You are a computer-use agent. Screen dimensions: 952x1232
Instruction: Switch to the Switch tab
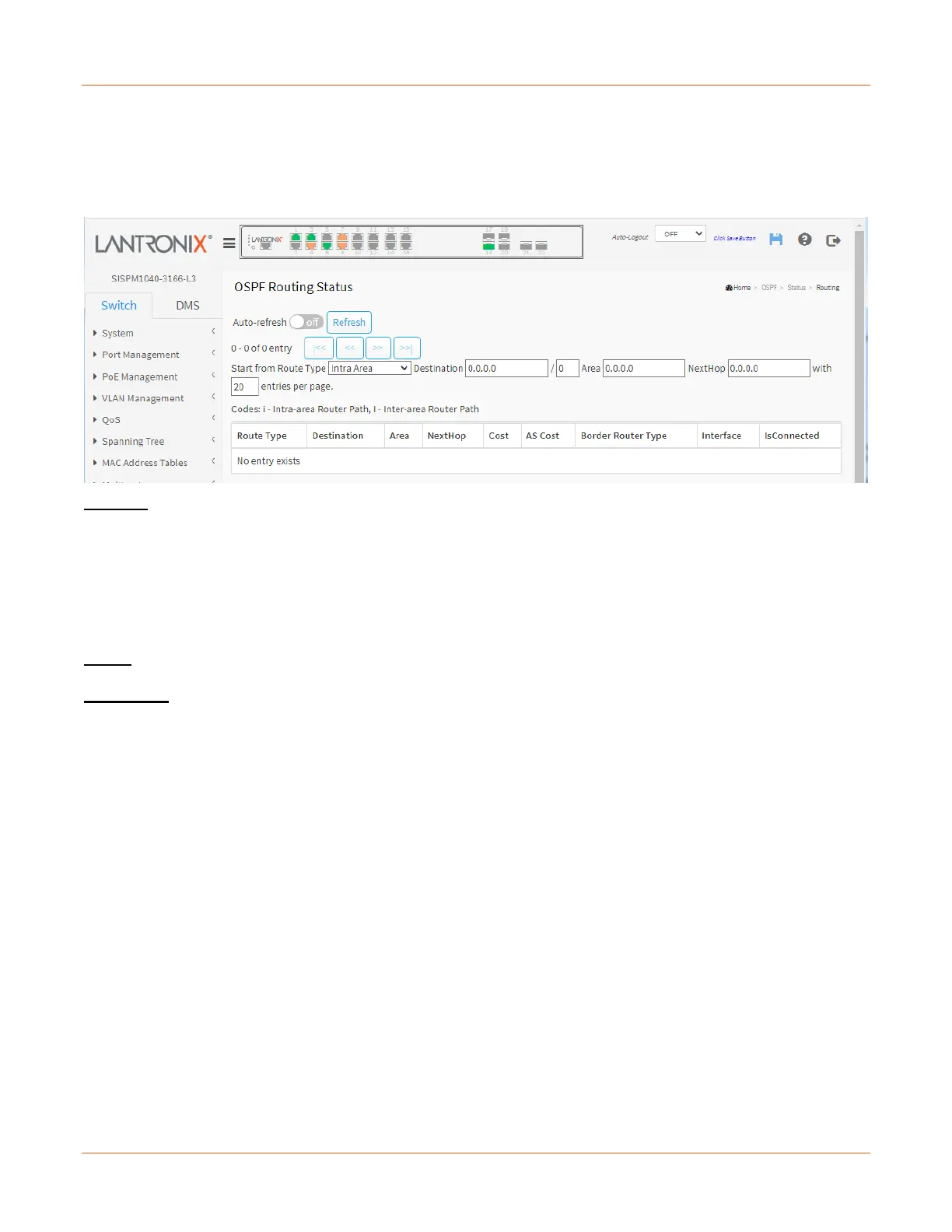[x=118, y=306]
